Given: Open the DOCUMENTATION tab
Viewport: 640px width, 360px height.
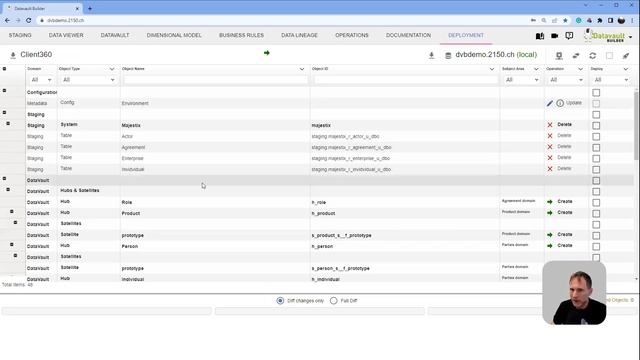Looking at the screenshot, I should pos(408,35).
